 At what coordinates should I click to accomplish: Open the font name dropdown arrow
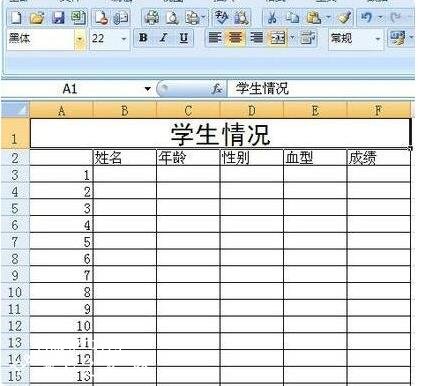click(79, 39)
